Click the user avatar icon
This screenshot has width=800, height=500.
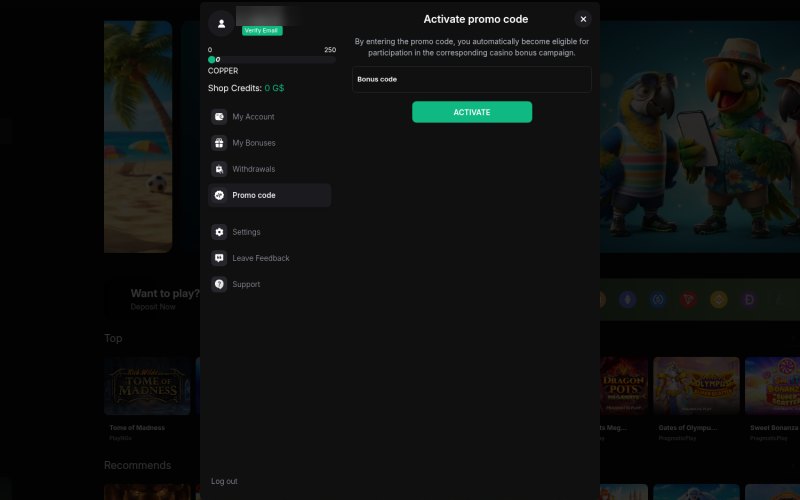(x=221, y=23)
